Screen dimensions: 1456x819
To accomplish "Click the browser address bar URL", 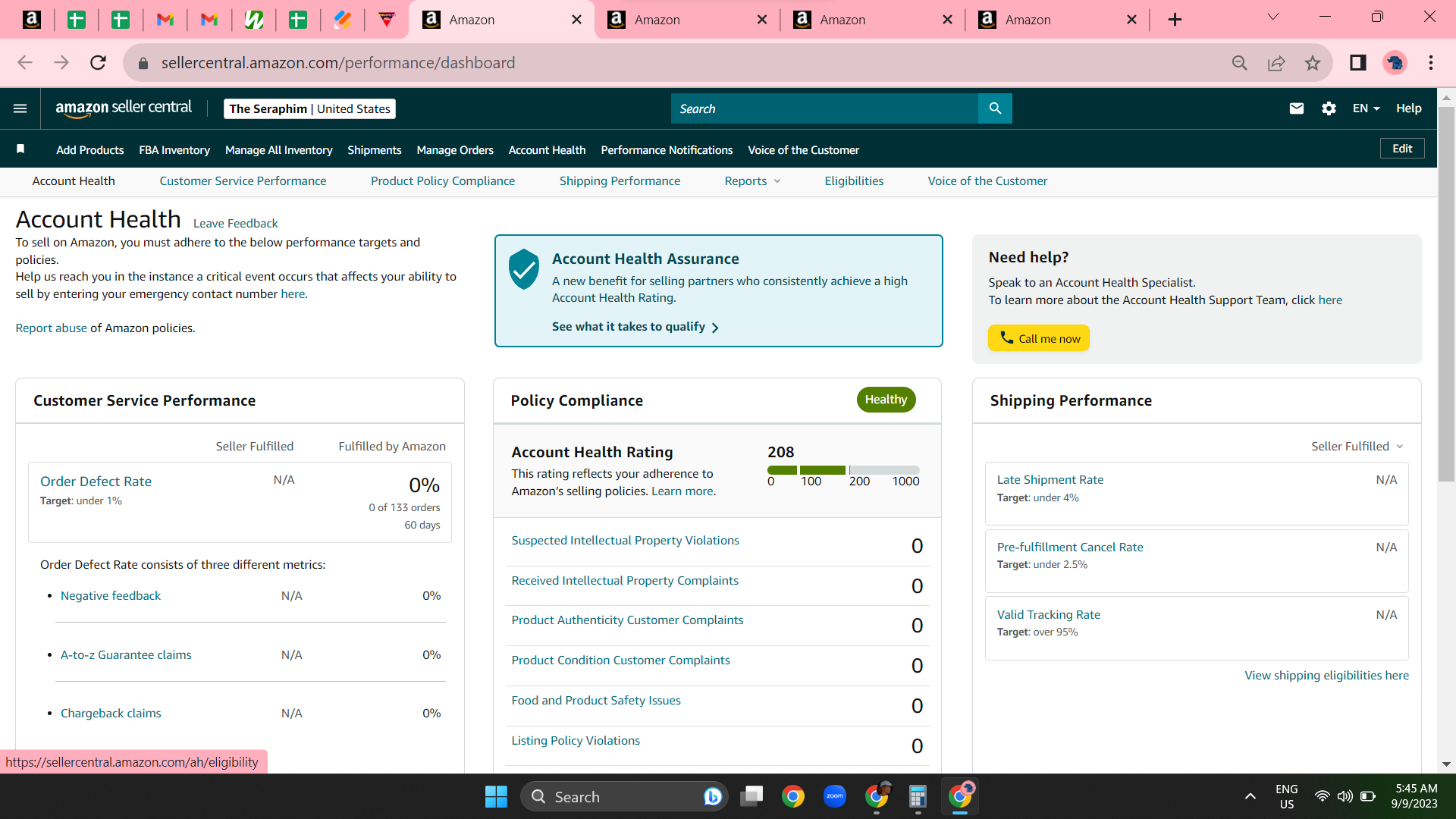I will pos(338,63).
